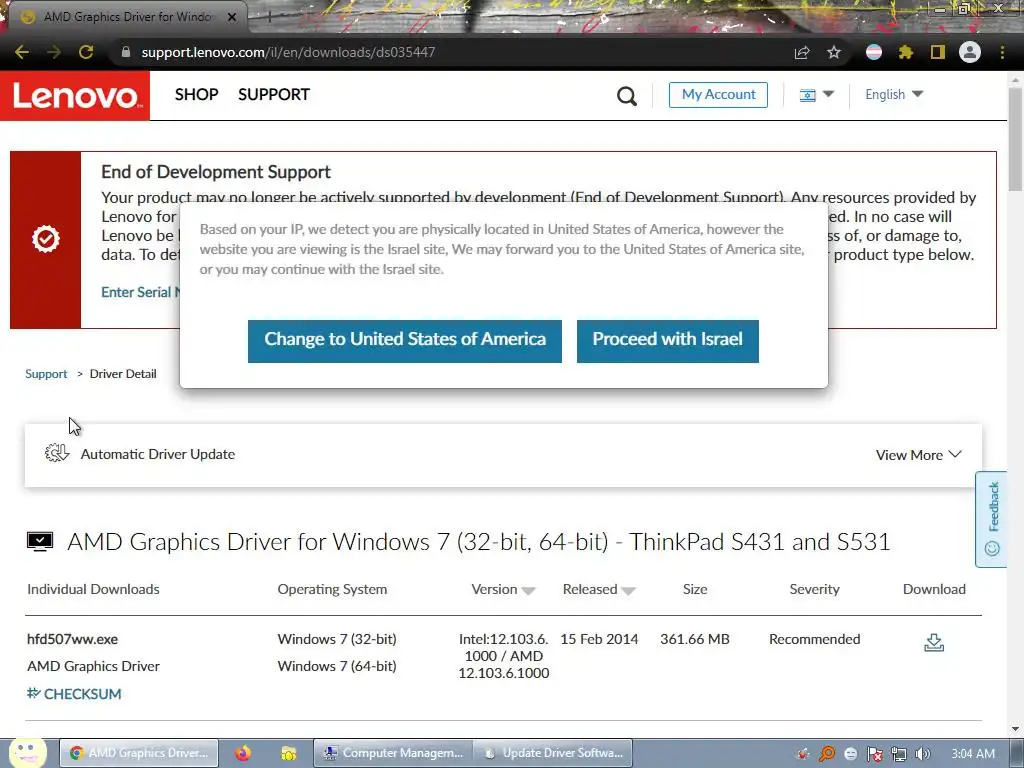Click Change to United States of America
1024x768 pixels.
click(x=405, y=341)
